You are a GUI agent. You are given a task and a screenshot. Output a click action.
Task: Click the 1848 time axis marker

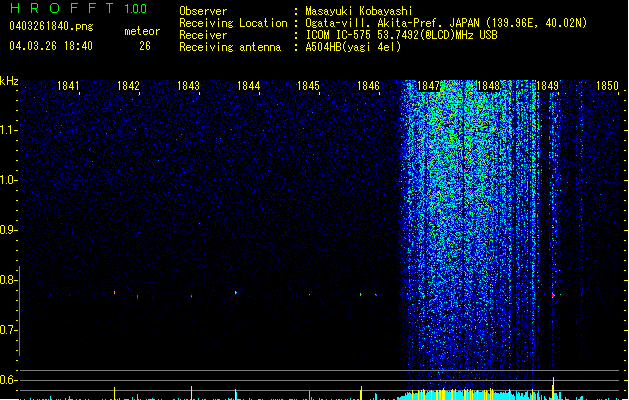tap(488, 86)
